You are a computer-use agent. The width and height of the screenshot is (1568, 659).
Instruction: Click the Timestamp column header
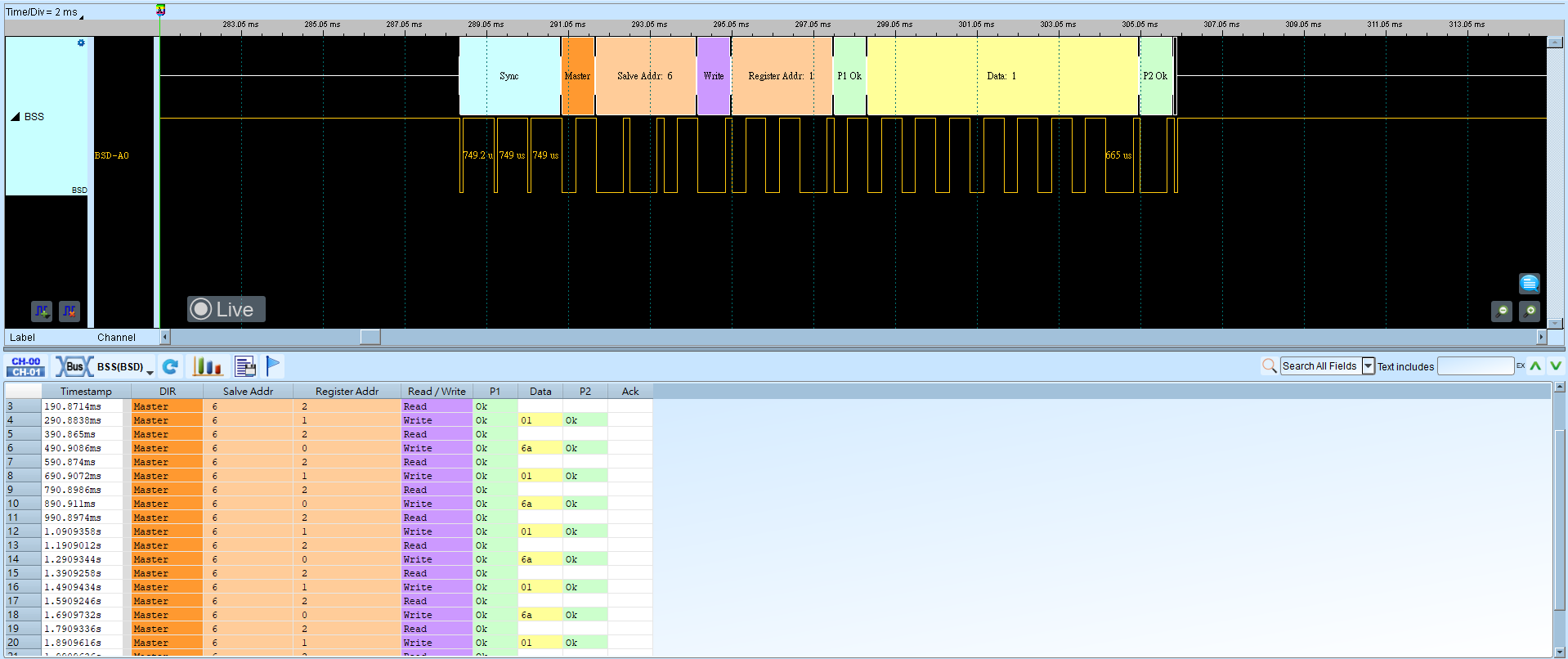tap(86, 391)
